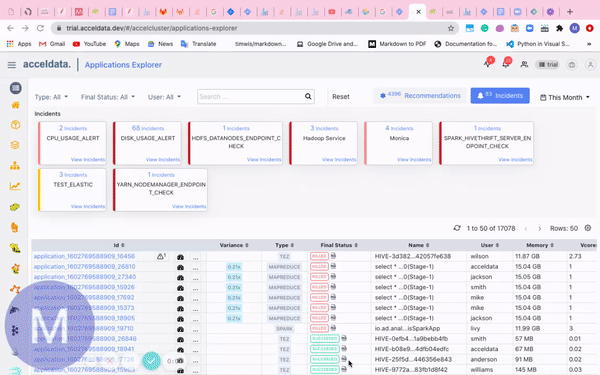
Task: Refresh the applications table
Action: click(457, 228)
